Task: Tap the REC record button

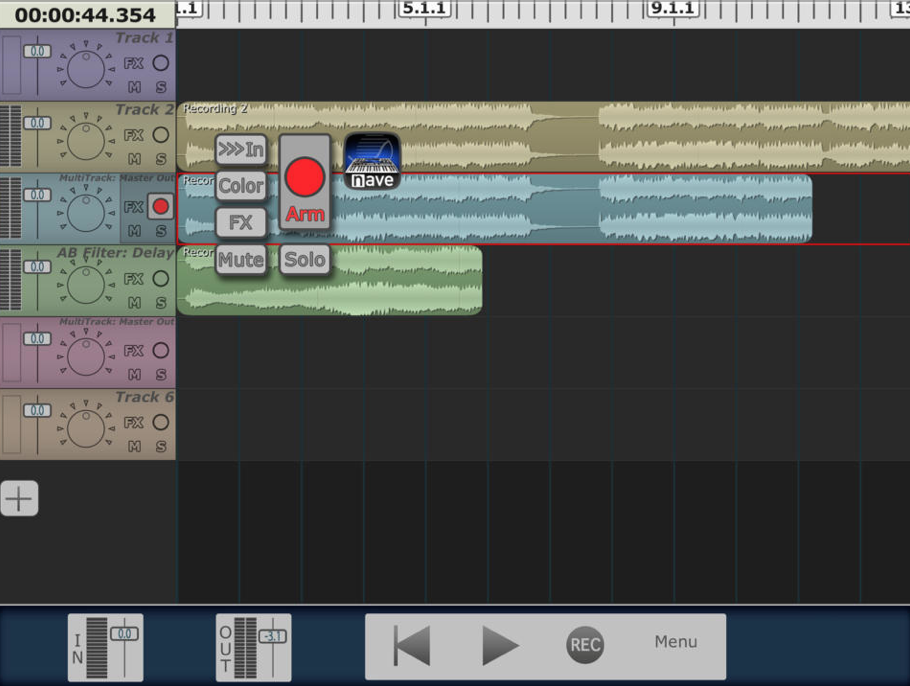Action: coord(585,645)
